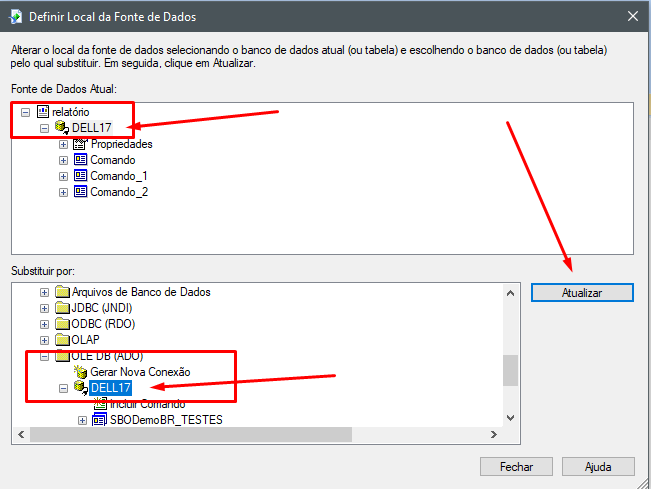The height and width of the screenshot is (489, 651).
Task: Expand the SBODemoBR_TESTES node
Action: click(82, 420)
